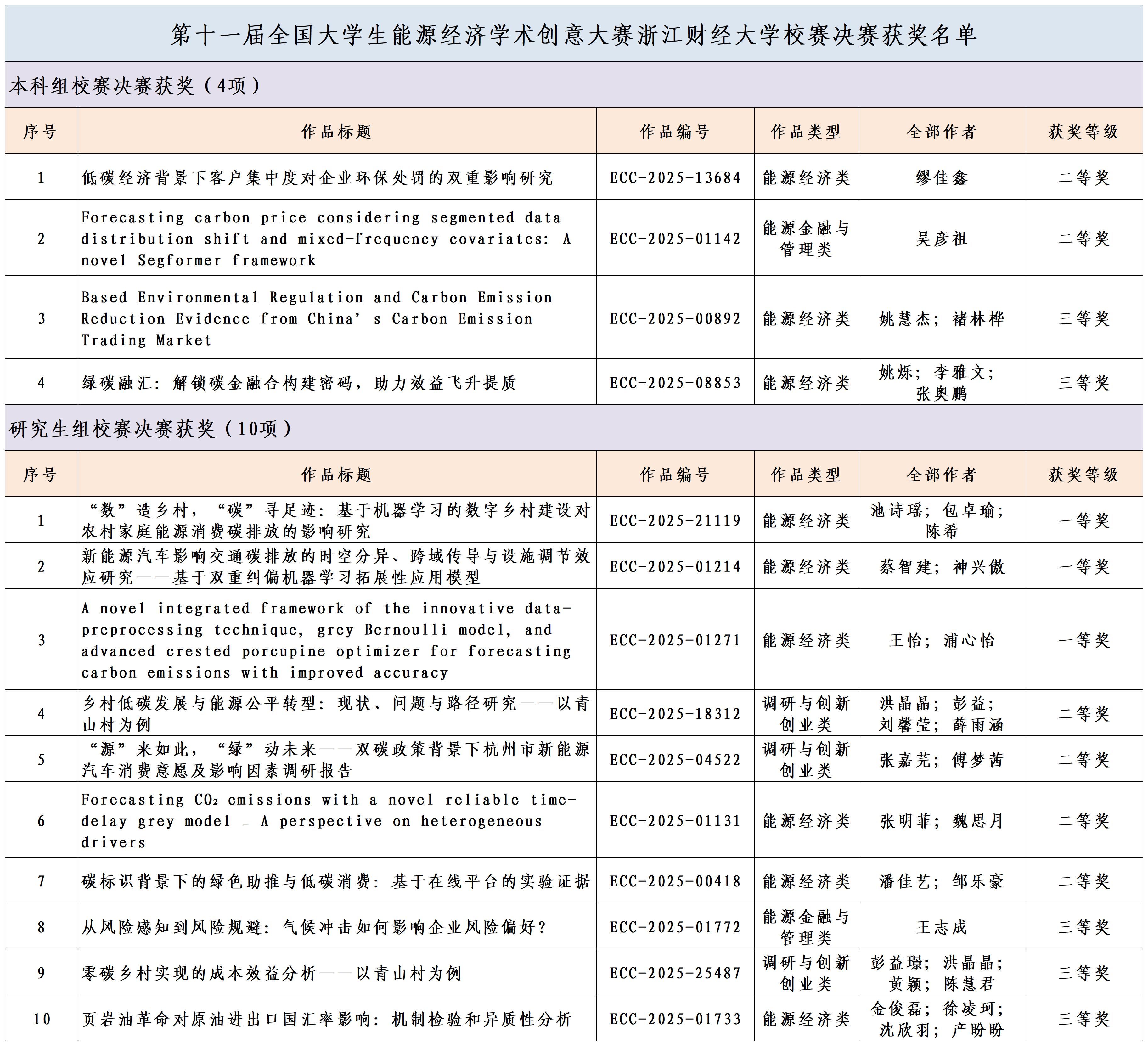Click the 新能源汽车影响交通碳排放 title cell
Image resolution: width=1148 pixels, height=1046 pixels.
336,566
